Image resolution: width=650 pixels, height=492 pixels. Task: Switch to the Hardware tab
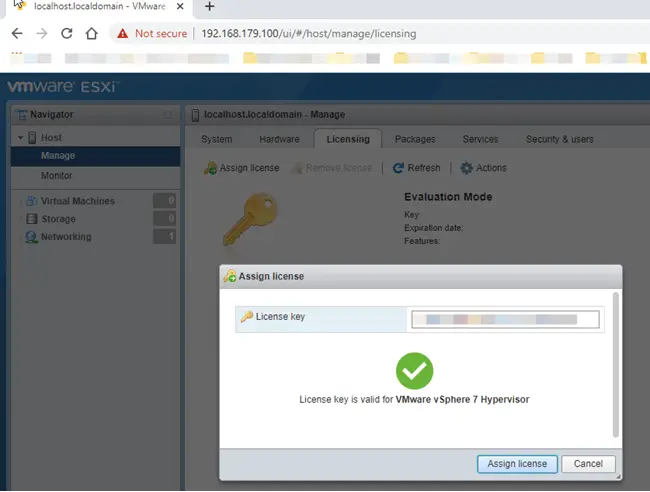pyautogui.click(x=279, y=139)
